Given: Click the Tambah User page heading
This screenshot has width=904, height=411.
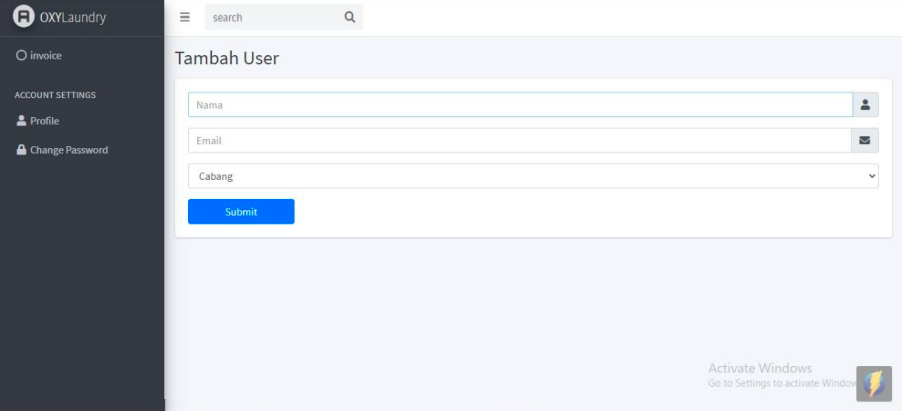Looking at the screenshot, I should (x=227, y=59).
